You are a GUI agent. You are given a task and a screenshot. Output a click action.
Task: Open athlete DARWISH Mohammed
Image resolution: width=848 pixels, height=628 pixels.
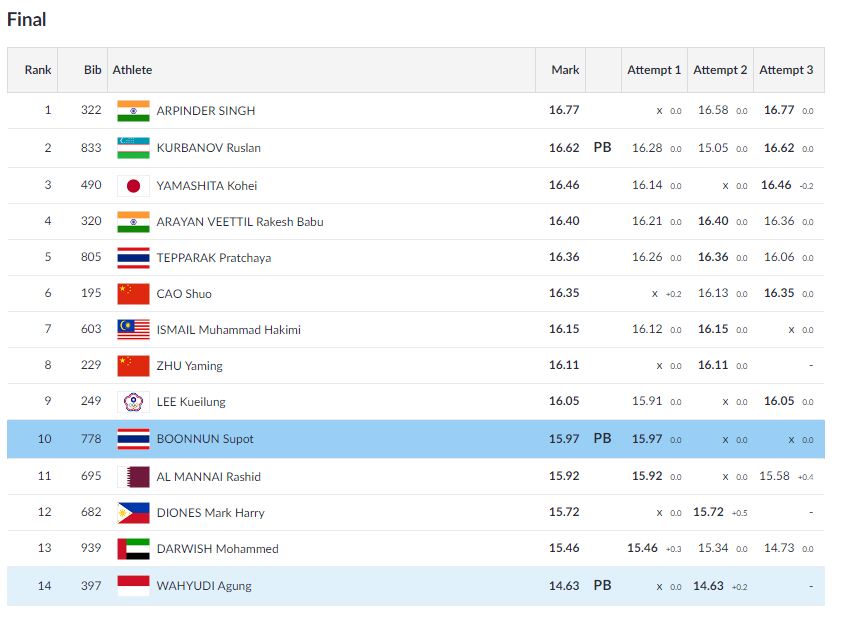[217, 548]
